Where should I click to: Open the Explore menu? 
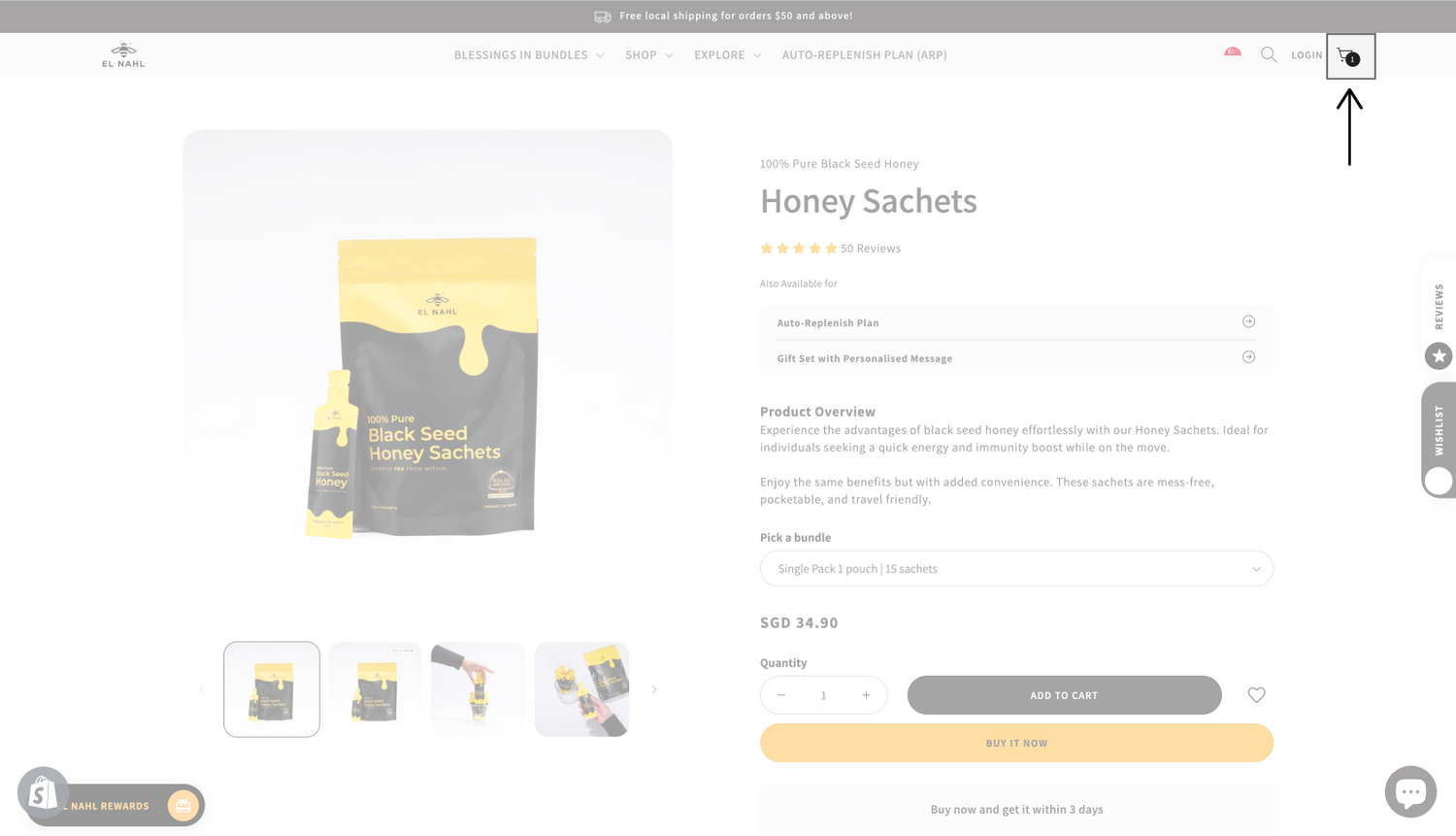pyautogui.click(x=728, y=55)
